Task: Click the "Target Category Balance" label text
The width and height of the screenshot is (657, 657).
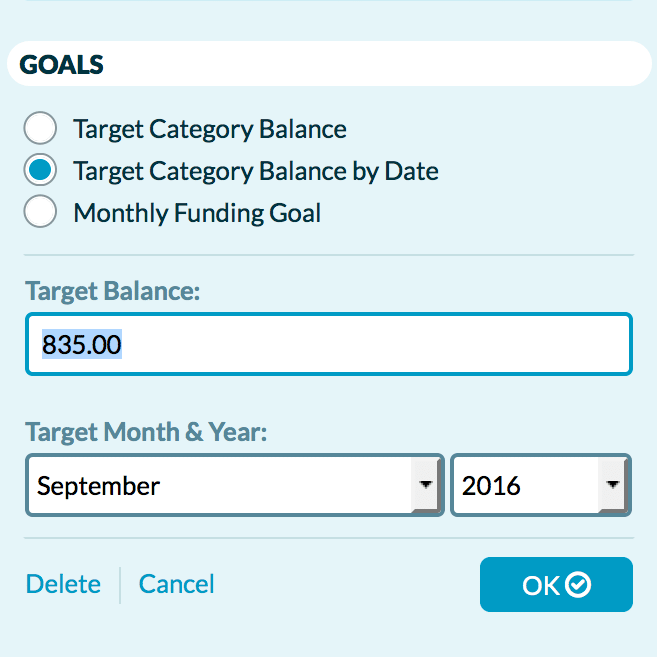Action: coord(210,129)
